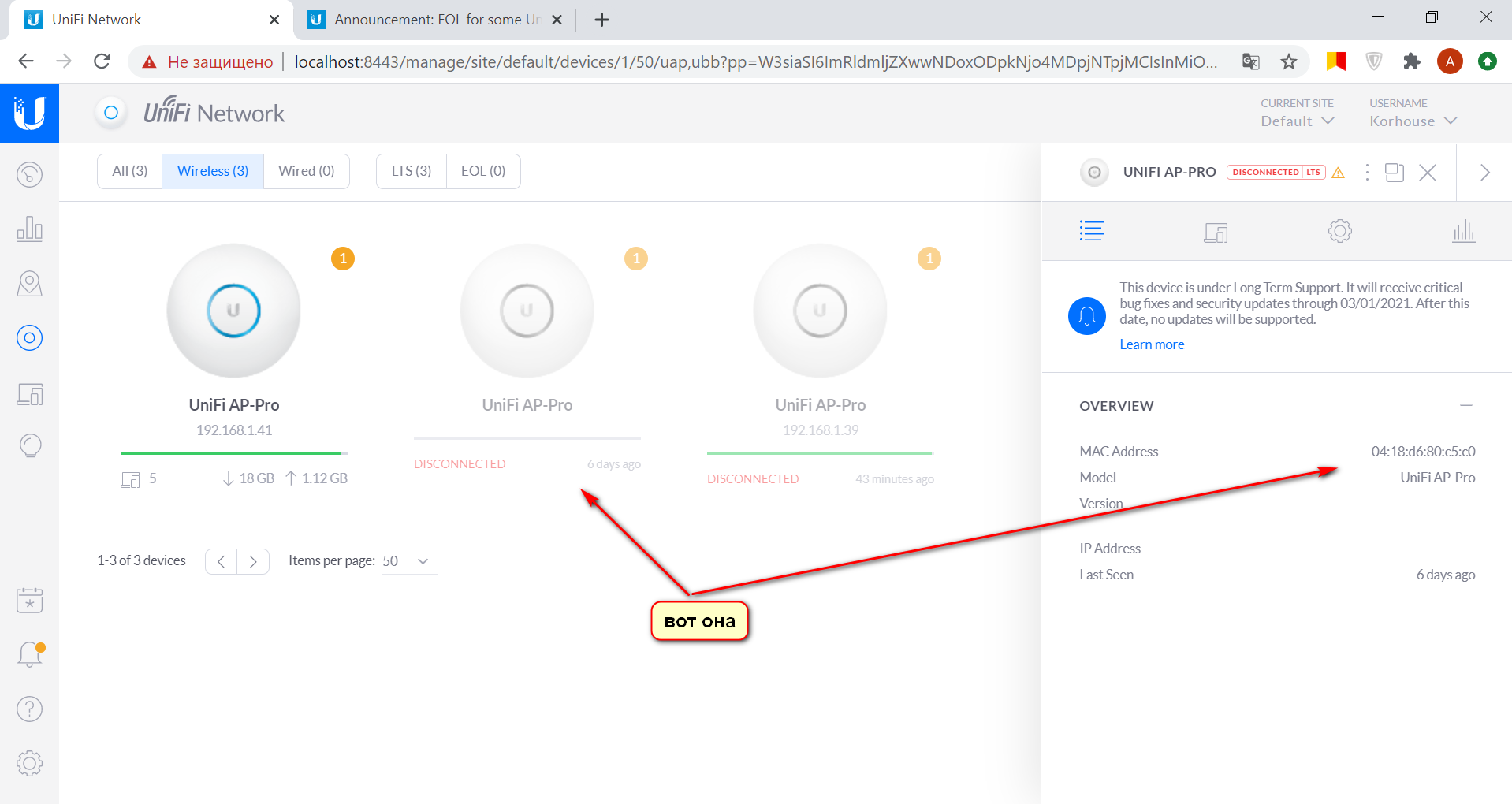This screenshot has width=1512, height=804.
Task: Open the Devices sidebar icon
Action: point(29,337)
